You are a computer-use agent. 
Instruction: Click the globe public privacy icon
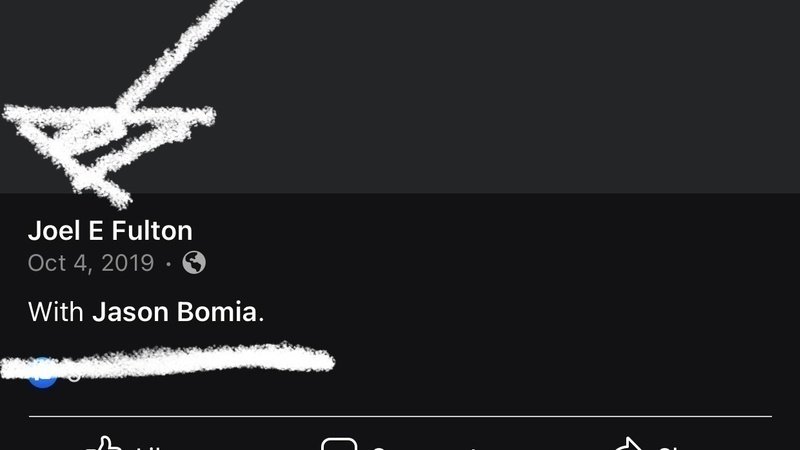tap(194, 263)
